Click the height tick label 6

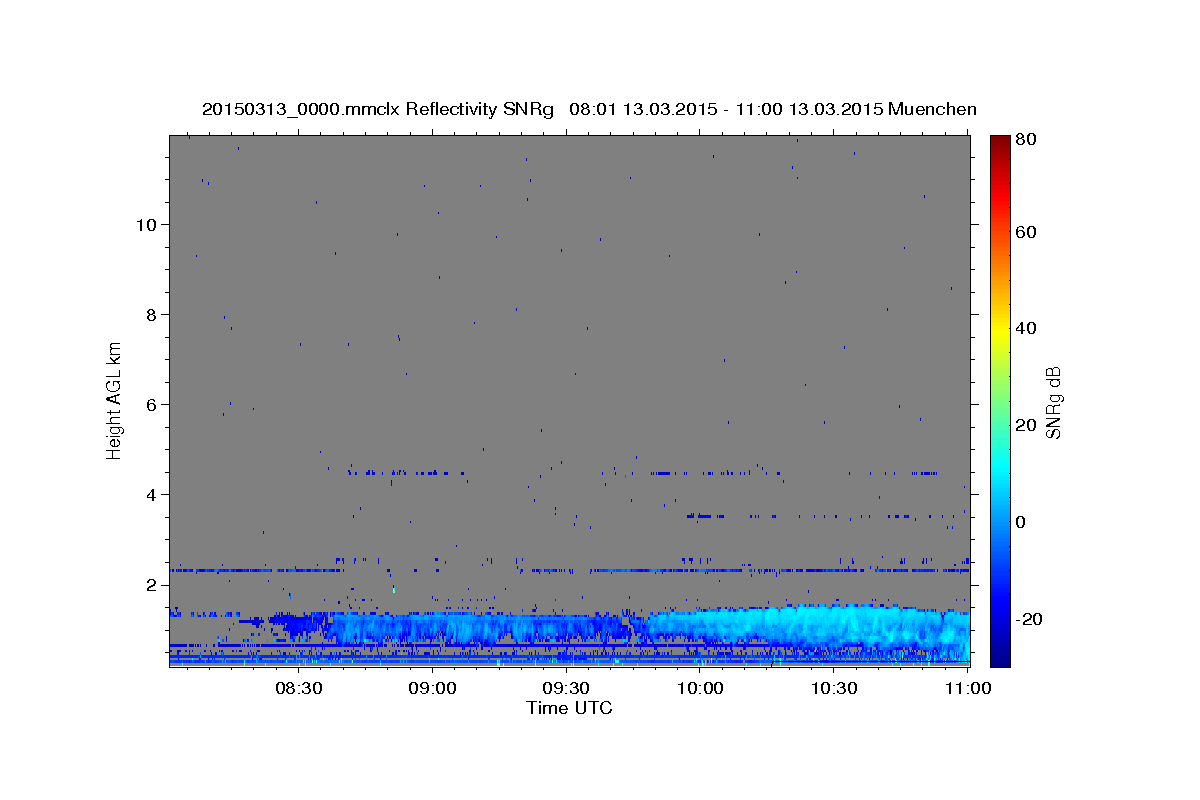tap(150, 404)
